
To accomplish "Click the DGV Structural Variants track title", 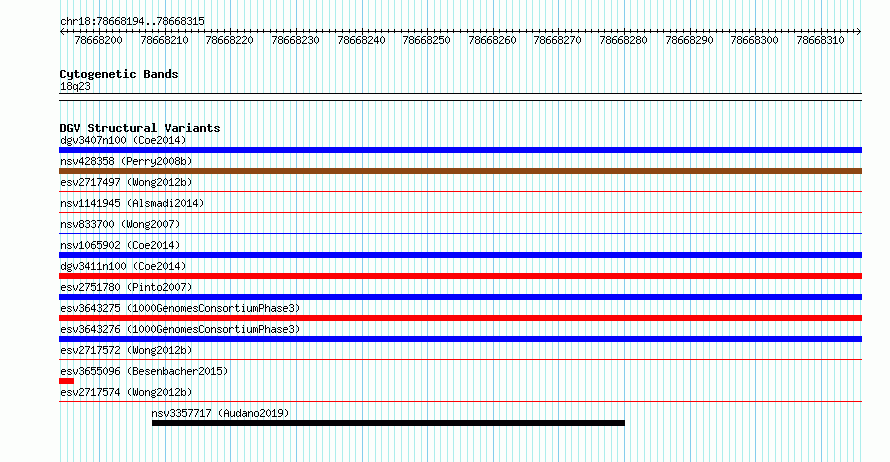I will (x=140, y=128).
